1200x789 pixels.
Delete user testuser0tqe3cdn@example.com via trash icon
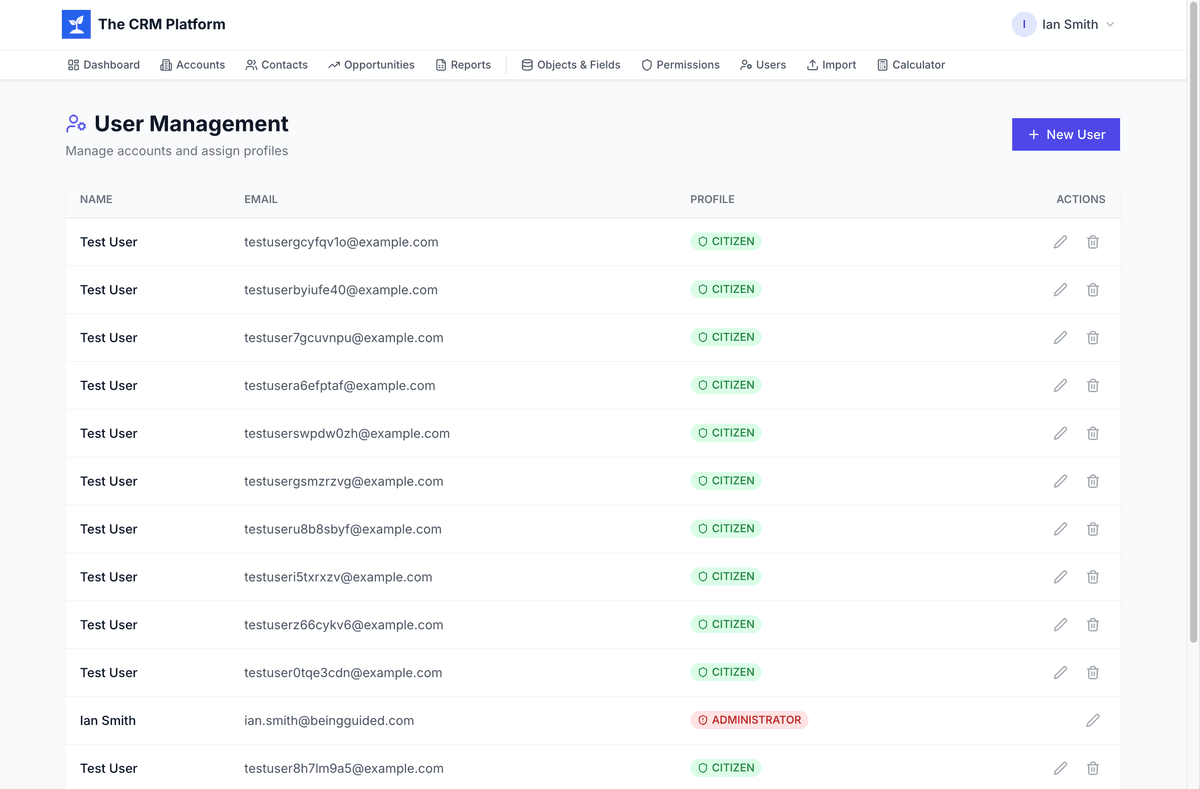[x=1093, y=673]
